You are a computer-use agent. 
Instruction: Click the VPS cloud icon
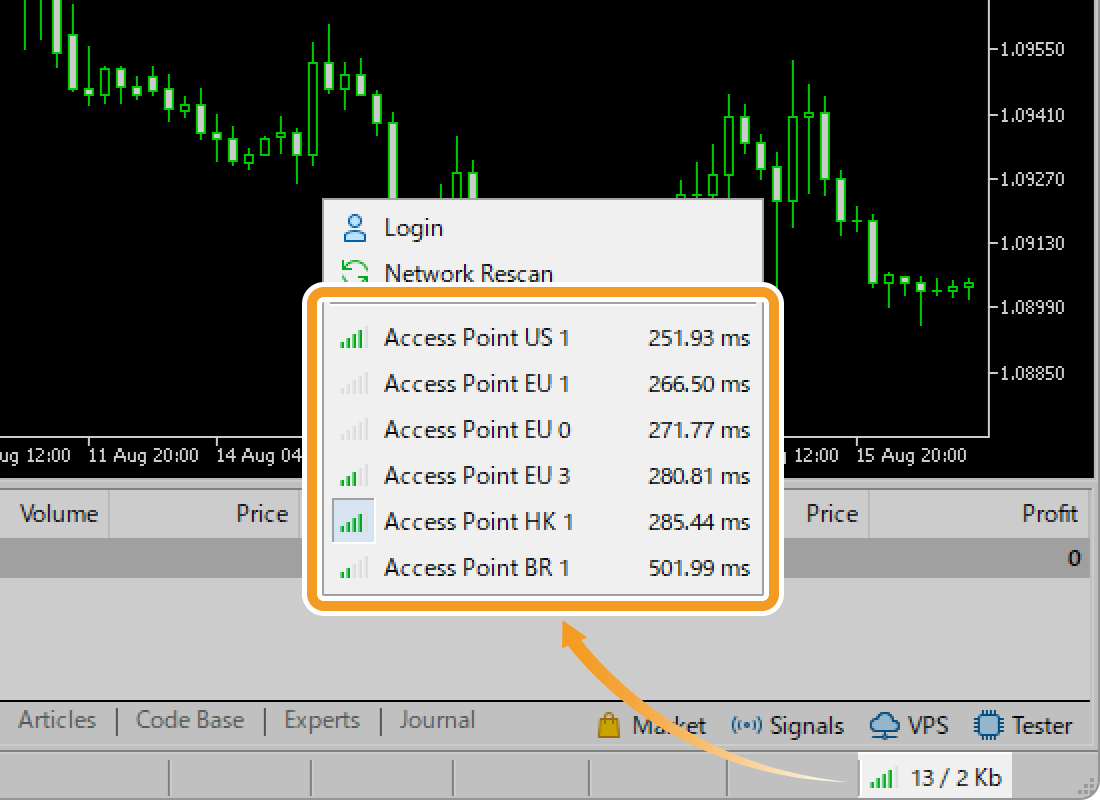pyautogui.click(x=884, y=726)
